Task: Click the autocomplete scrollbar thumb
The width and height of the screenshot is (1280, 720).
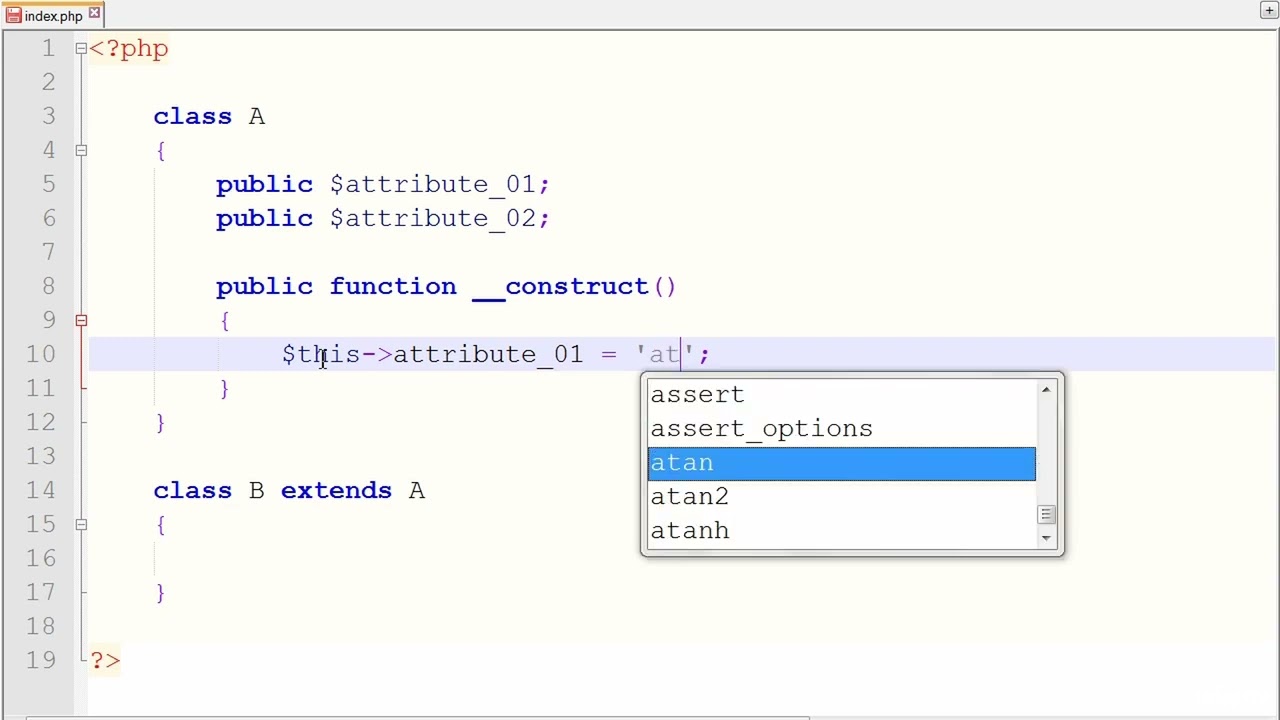Action: (x=1046, y=515)
